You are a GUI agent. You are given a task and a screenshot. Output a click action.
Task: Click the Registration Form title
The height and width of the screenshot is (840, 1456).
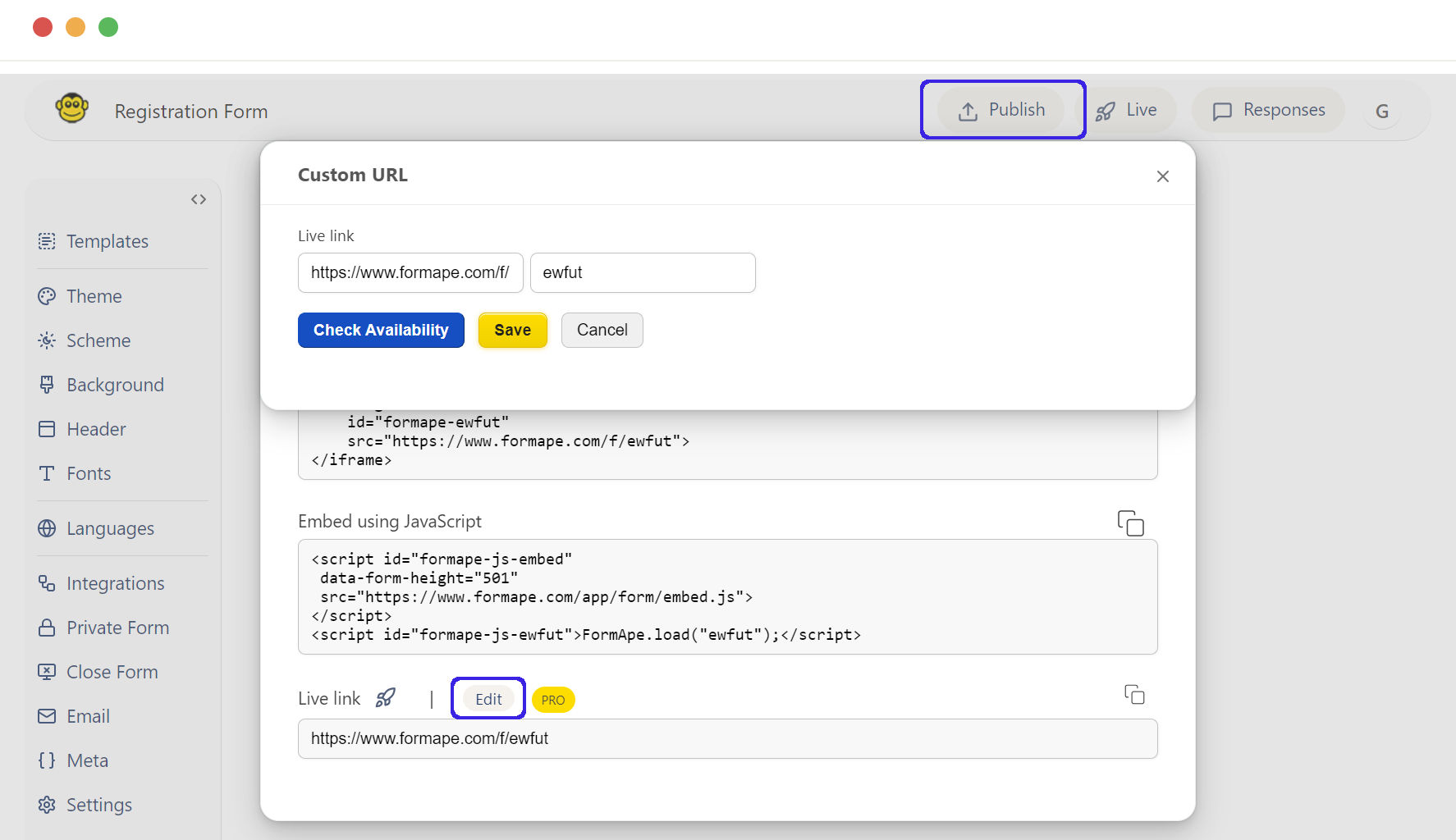pyautogui.click(x=191, y=112)
